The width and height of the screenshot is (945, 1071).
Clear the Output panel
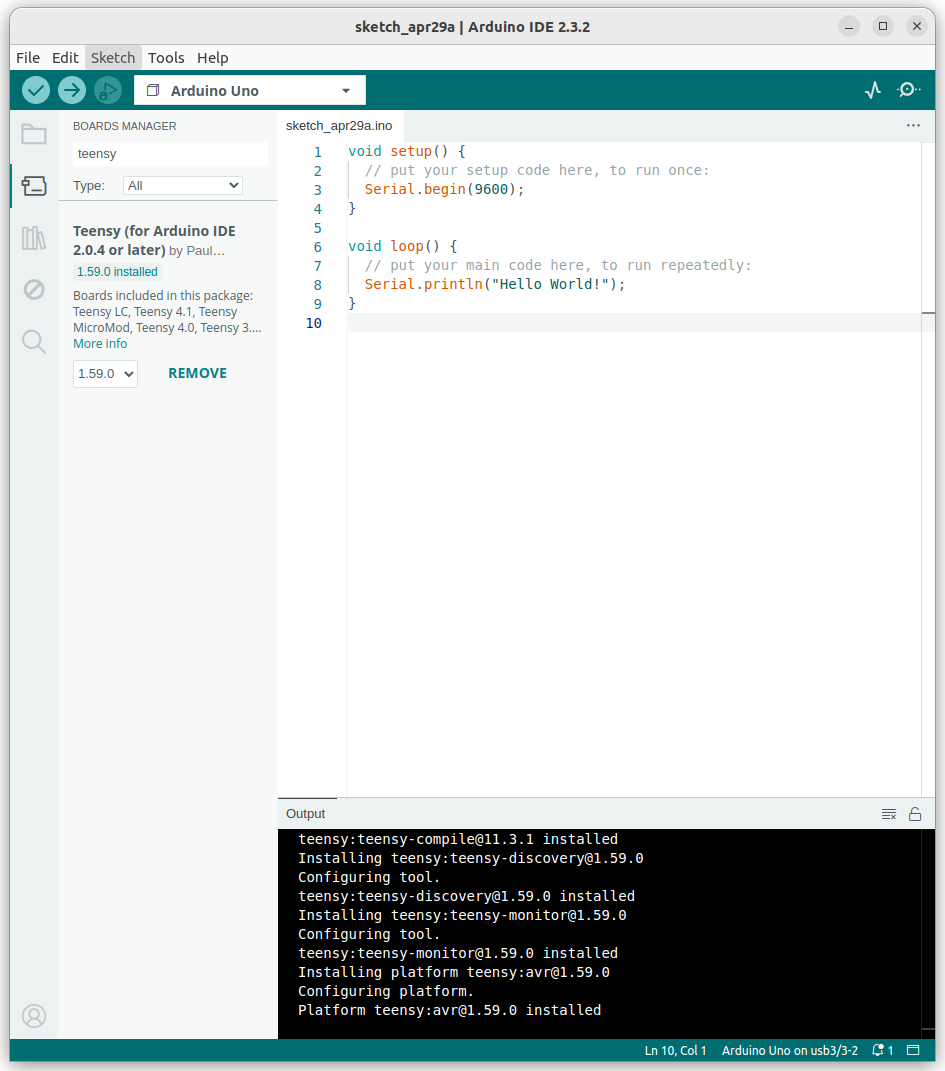(x=888, y=814)
